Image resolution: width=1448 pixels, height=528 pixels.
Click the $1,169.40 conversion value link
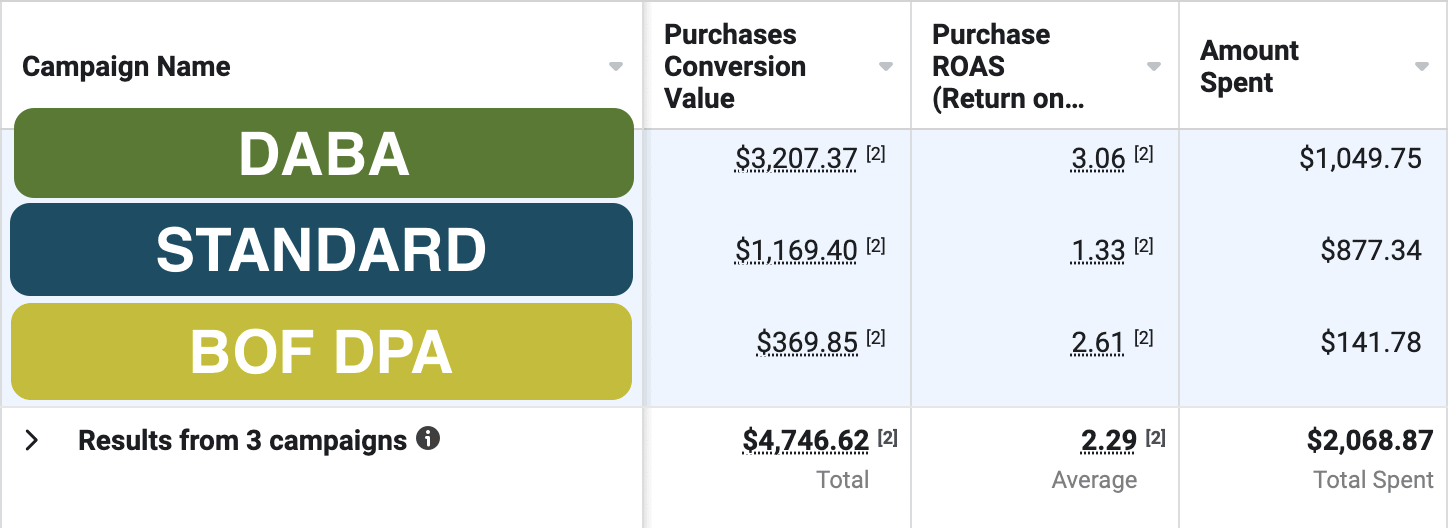[796, 250]
